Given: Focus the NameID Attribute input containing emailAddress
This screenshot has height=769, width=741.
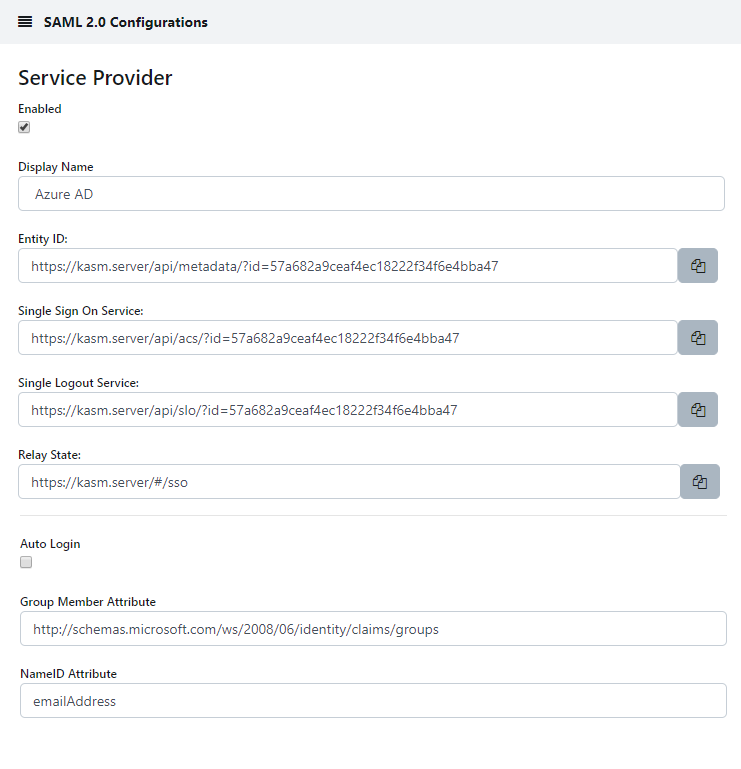Looking at the screenshot, I should pyautogui.click(x=372, y=701).
